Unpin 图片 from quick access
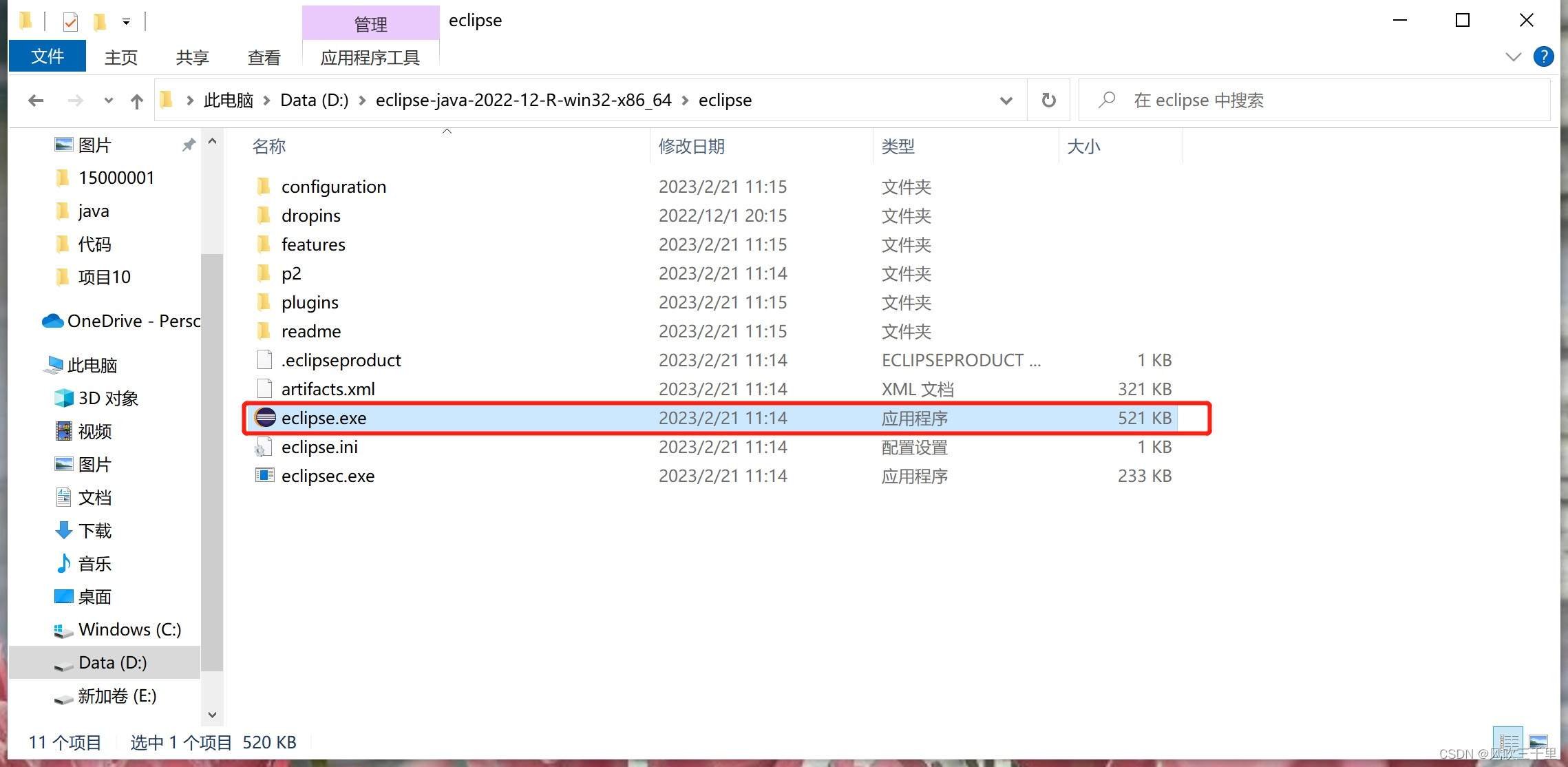Image resolution: width=1568 pixels, height=767 pixels. [189, 145]
